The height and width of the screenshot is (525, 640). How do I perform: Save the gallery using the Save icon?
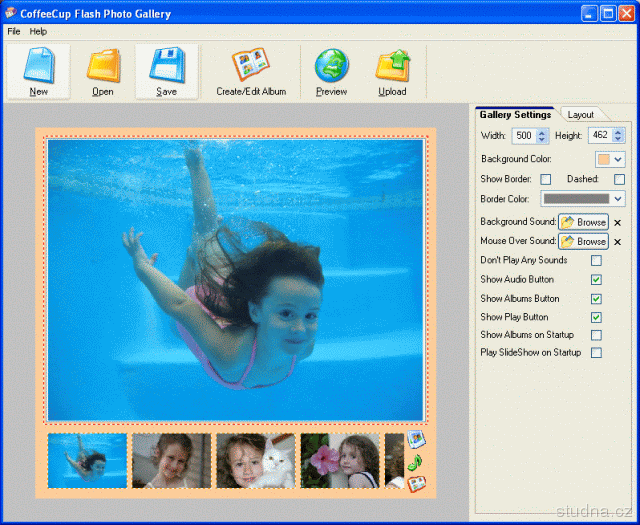(167, 71)
